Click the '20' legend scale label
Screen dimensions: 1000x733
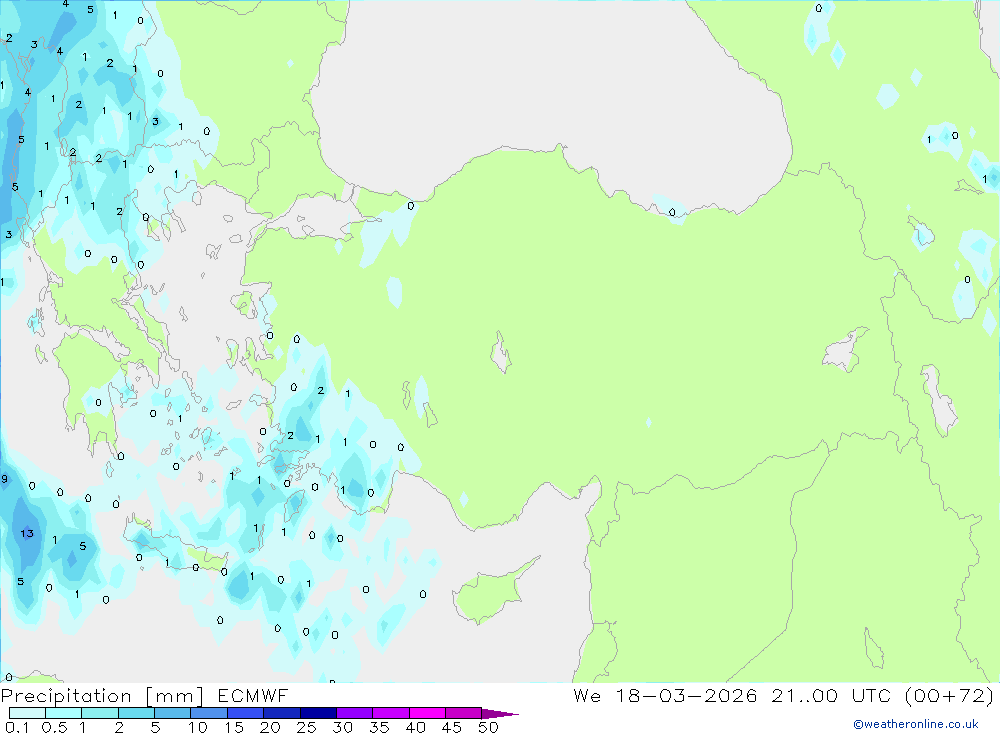point(270,727)
